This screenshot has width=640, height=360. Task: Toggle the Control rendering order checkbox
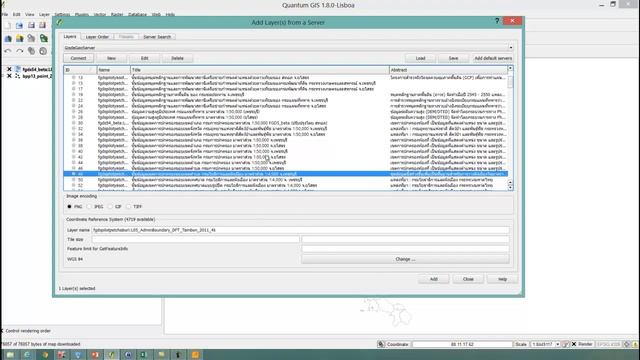coord(2,331)
